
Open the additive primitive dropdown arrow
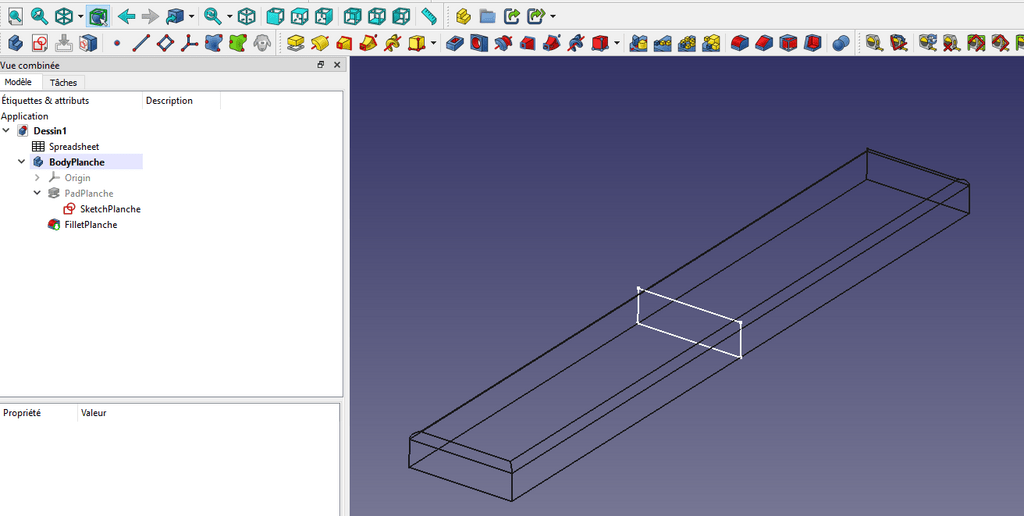434,44
